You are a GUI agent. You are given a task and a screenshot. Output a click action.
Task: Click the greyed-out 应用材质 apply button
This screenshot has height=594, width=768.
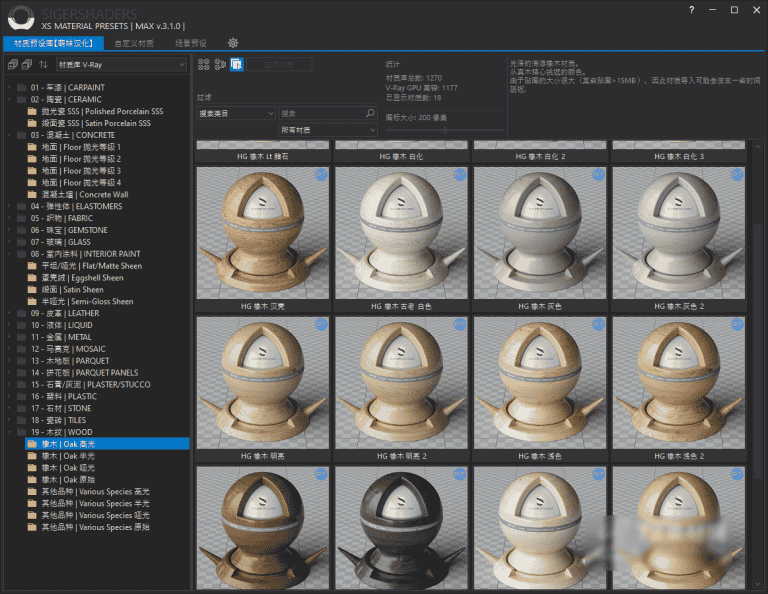[x=279, y=65]
